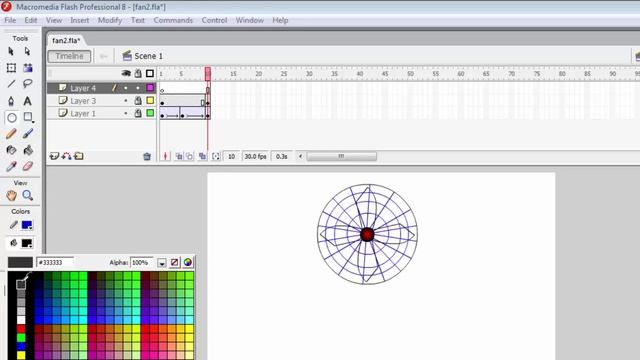Viewport: 640px width, 360px height.
Task: Toggle Layer 4 visibility dot
Action: [x=126, y=88]
